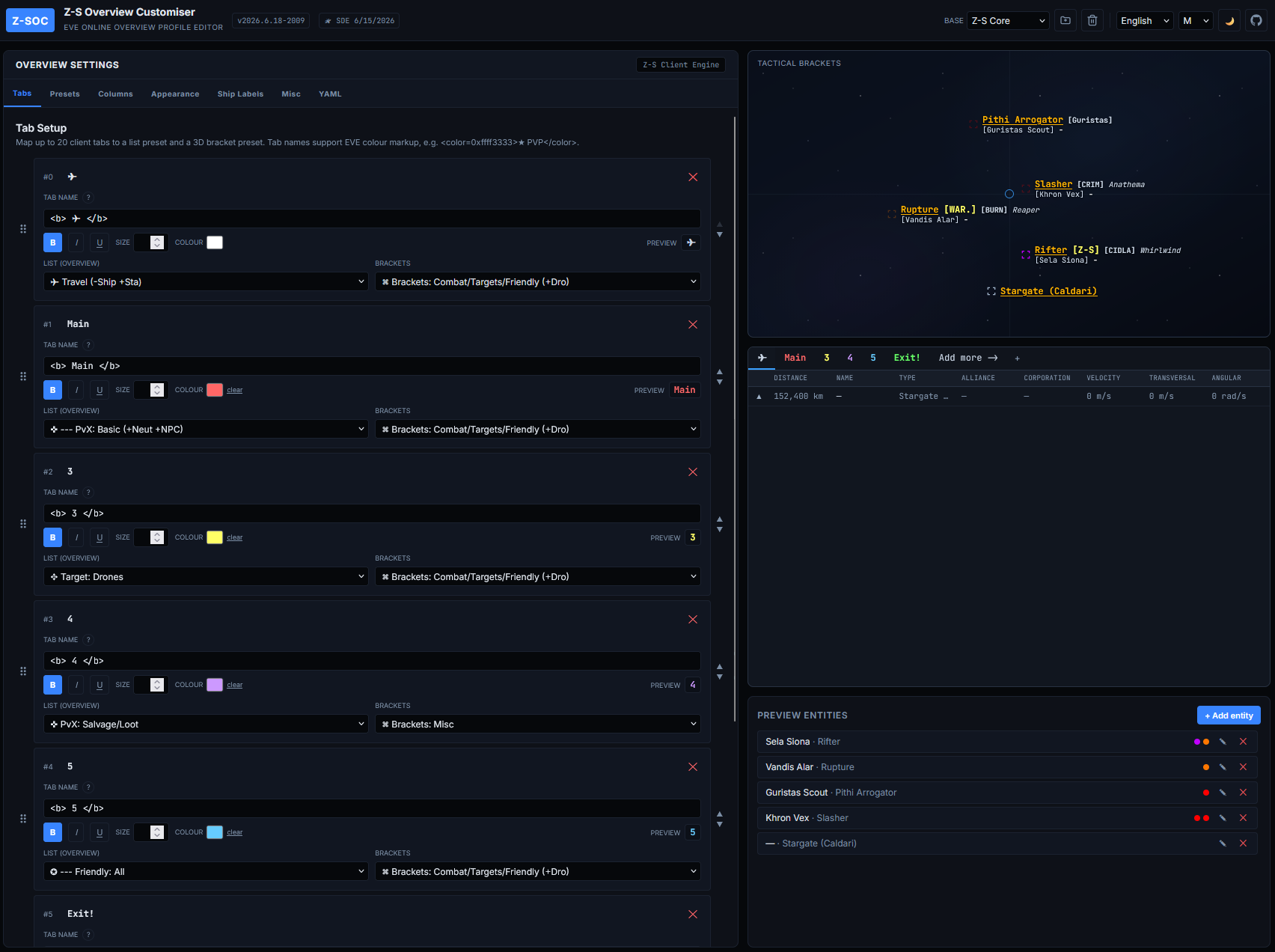Click the plus icon to add overview tab
This screenshot has height=952, width=1275.
(1017, 358)
